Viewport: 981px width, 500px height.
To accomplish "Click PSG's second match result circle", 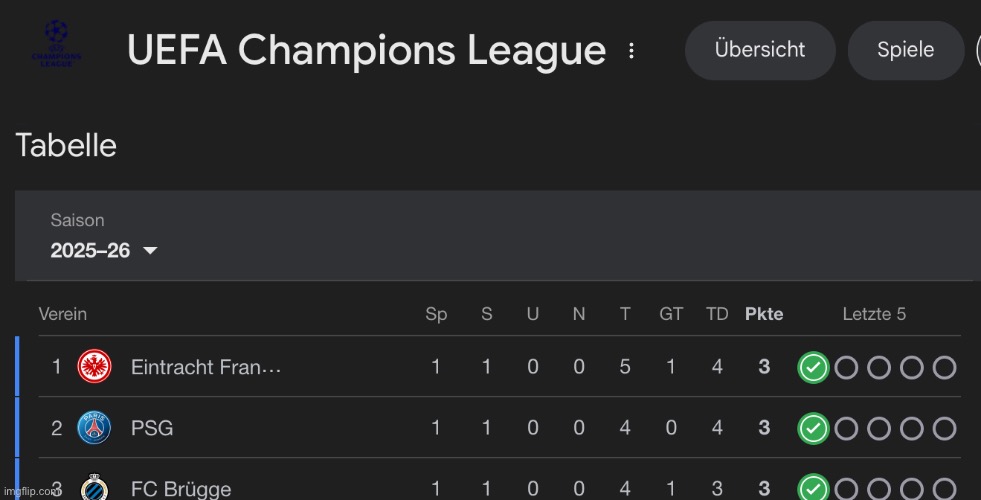I will (846, 429).
